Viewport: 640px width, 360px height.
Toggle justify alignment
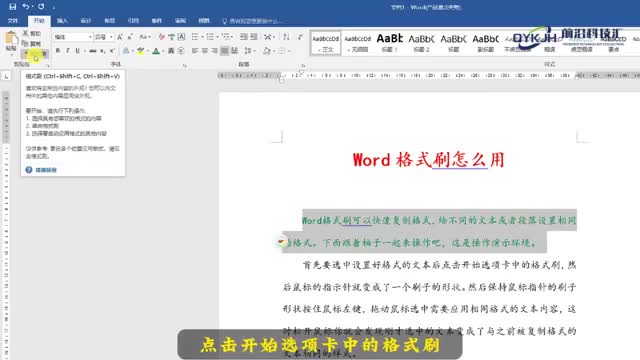224,51
